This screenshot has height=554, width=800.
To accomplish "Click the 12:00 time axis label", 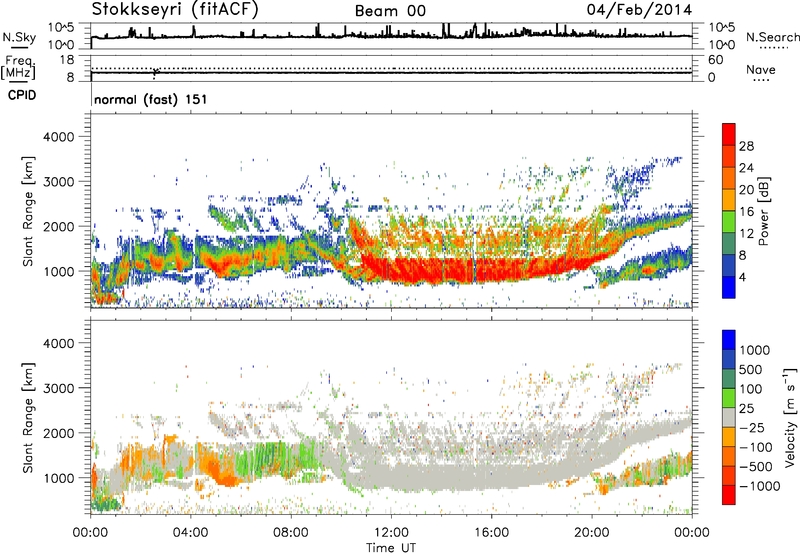I will coord(391,533).
